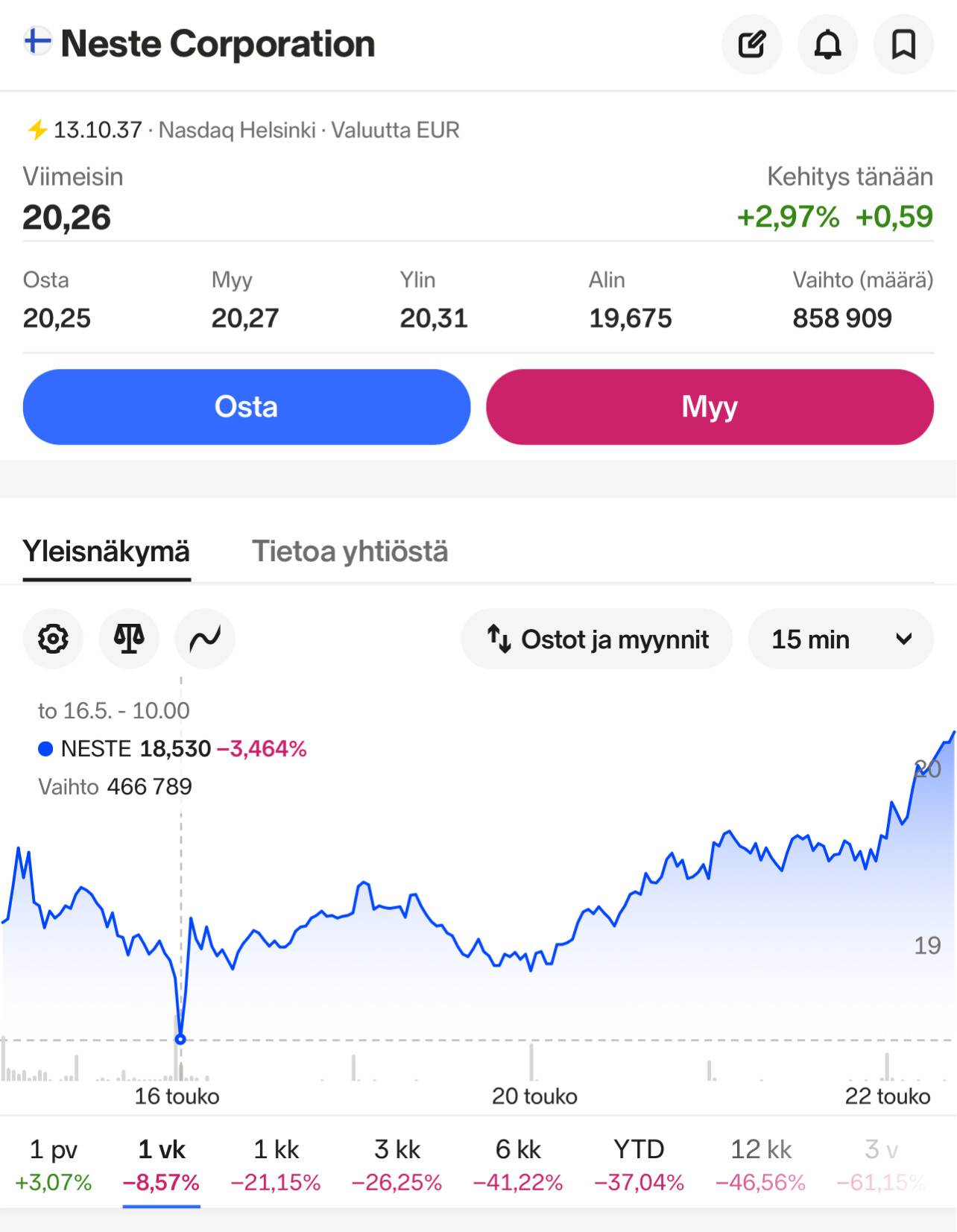Bookmark Neste Corporation to watchlist
The width and height of the screenshot is (957, 1232).
click(x=903, y=45)
